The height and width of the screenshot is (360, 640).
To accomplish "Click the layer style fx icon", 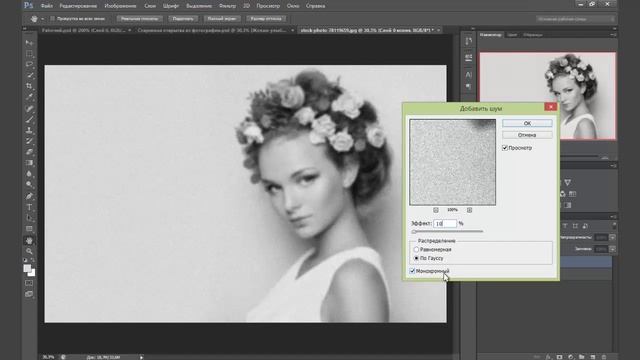I will (x=549, y=357).
